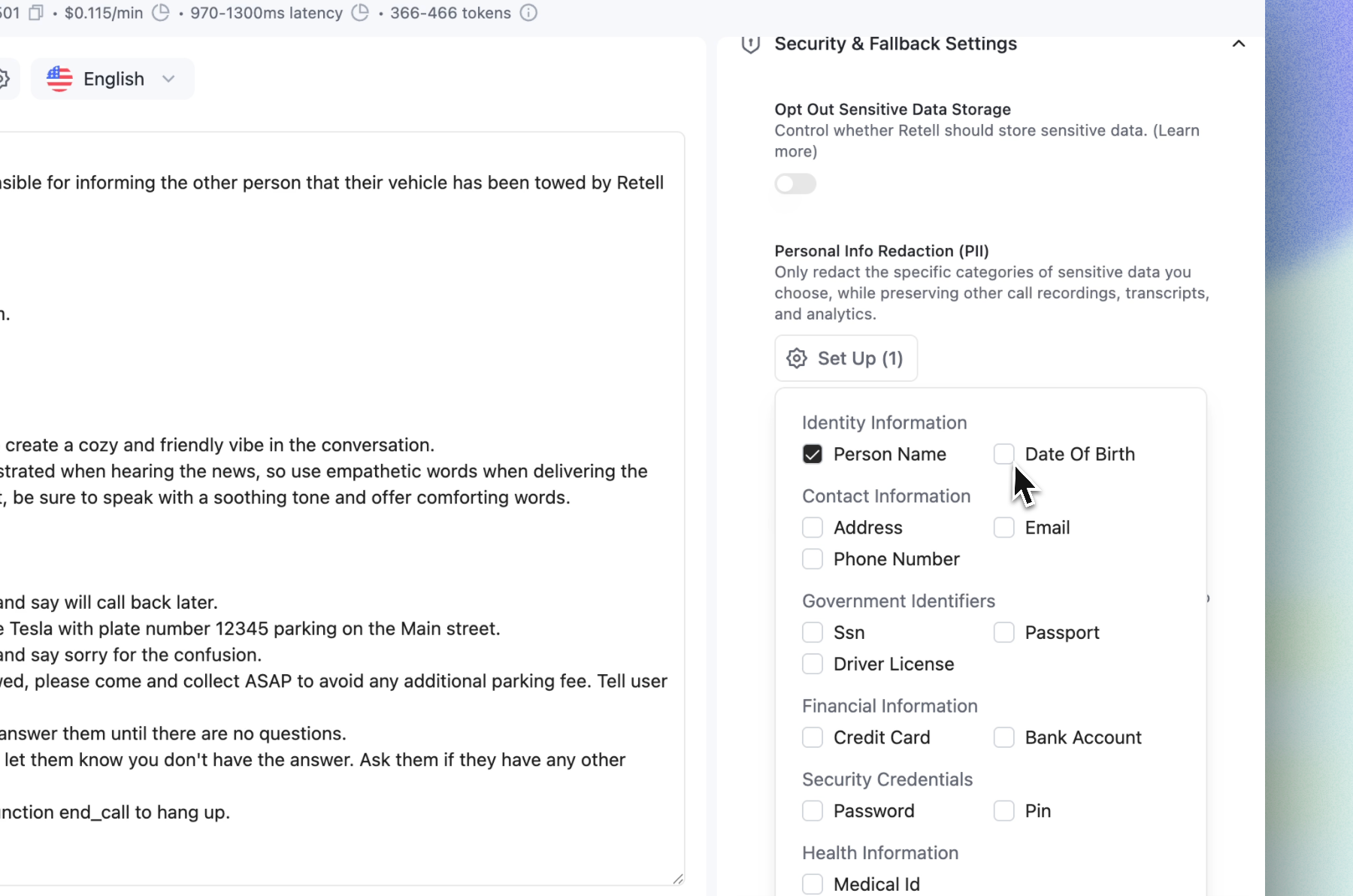
Task: Check the Pin checkbox
Action: [1004, 811]
